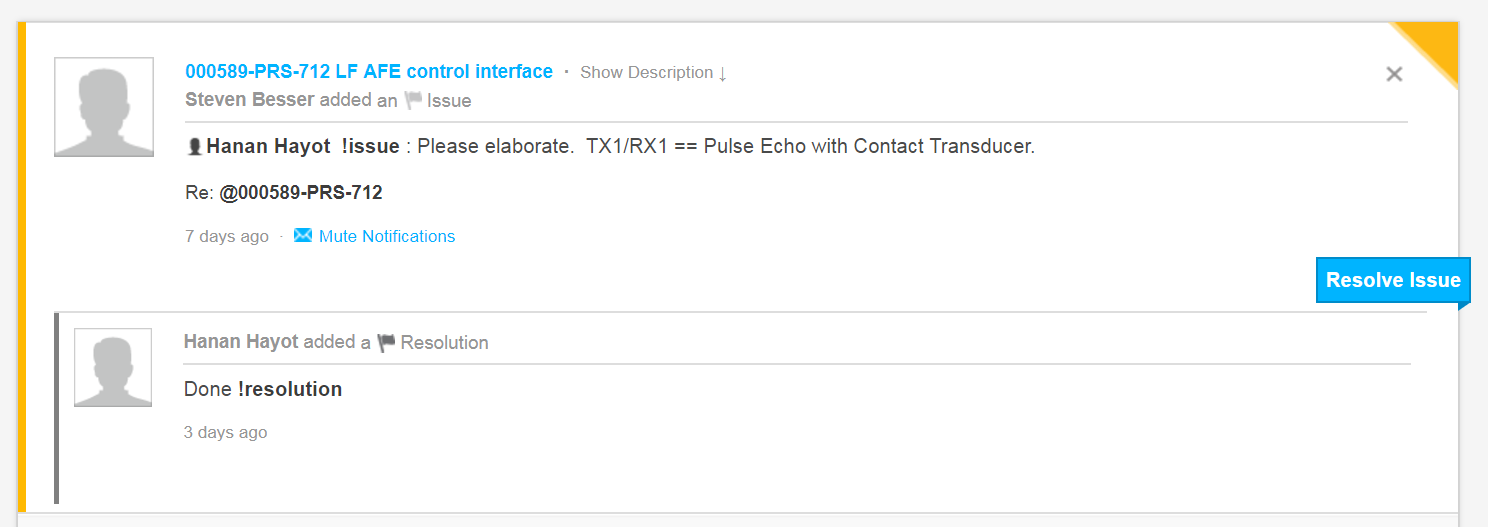This screenshot has width=1488, height=527.
Task: Open Hanan Hayot's name in the resolution header
Action: [241, 342]
